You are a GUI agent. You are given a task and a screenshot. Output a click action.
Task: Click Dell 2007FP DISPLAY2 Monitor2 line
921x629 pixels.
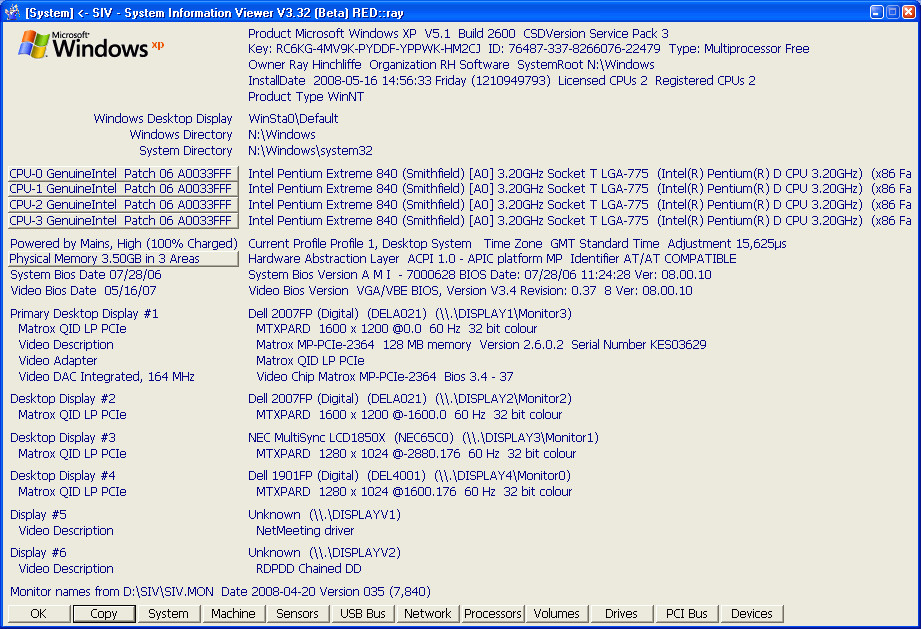tap(409, 399)
